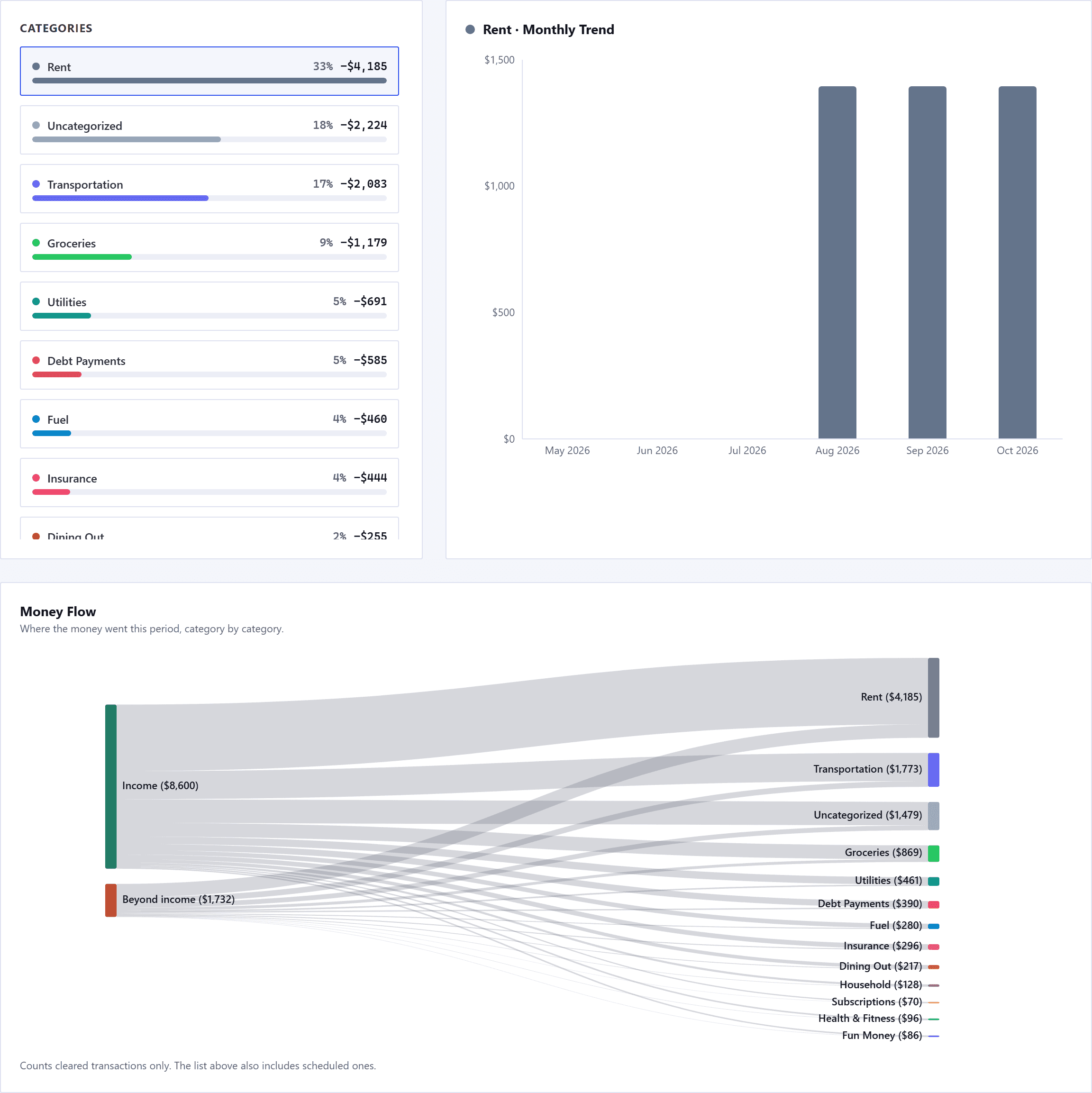Viewport: 1092px width, 1093px height.
Task: Click the −$2,224 Uncategorized amount
Action: click(x=363, y=125)
